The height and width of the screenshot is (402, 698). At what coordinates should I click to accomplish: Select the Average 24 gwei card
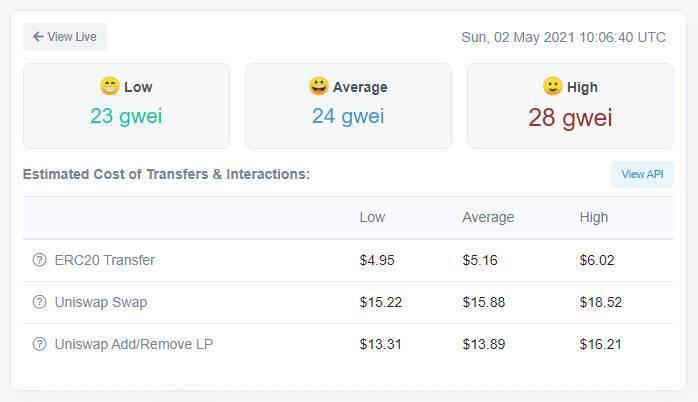348,106
